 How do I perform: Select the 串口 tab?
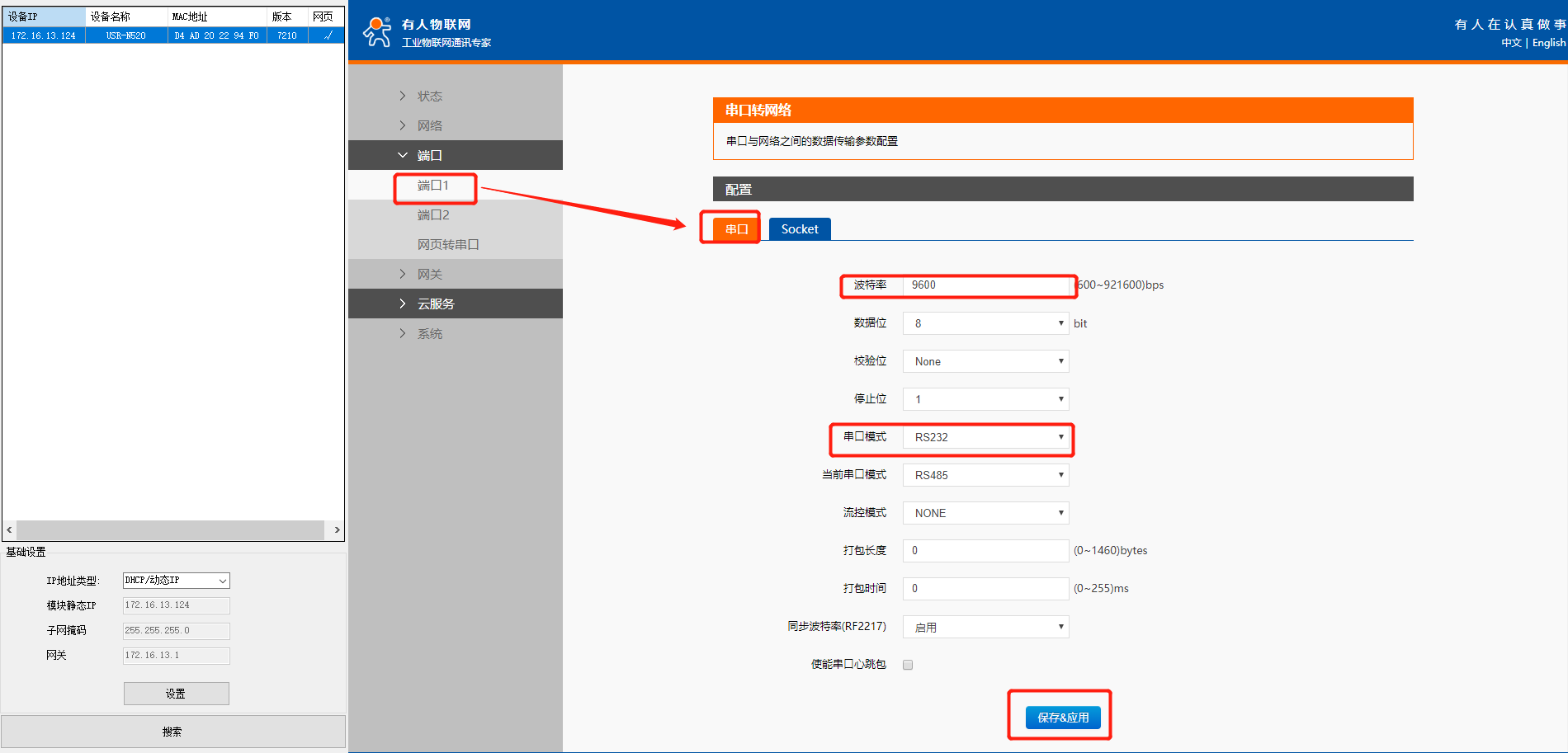point(736,229)
